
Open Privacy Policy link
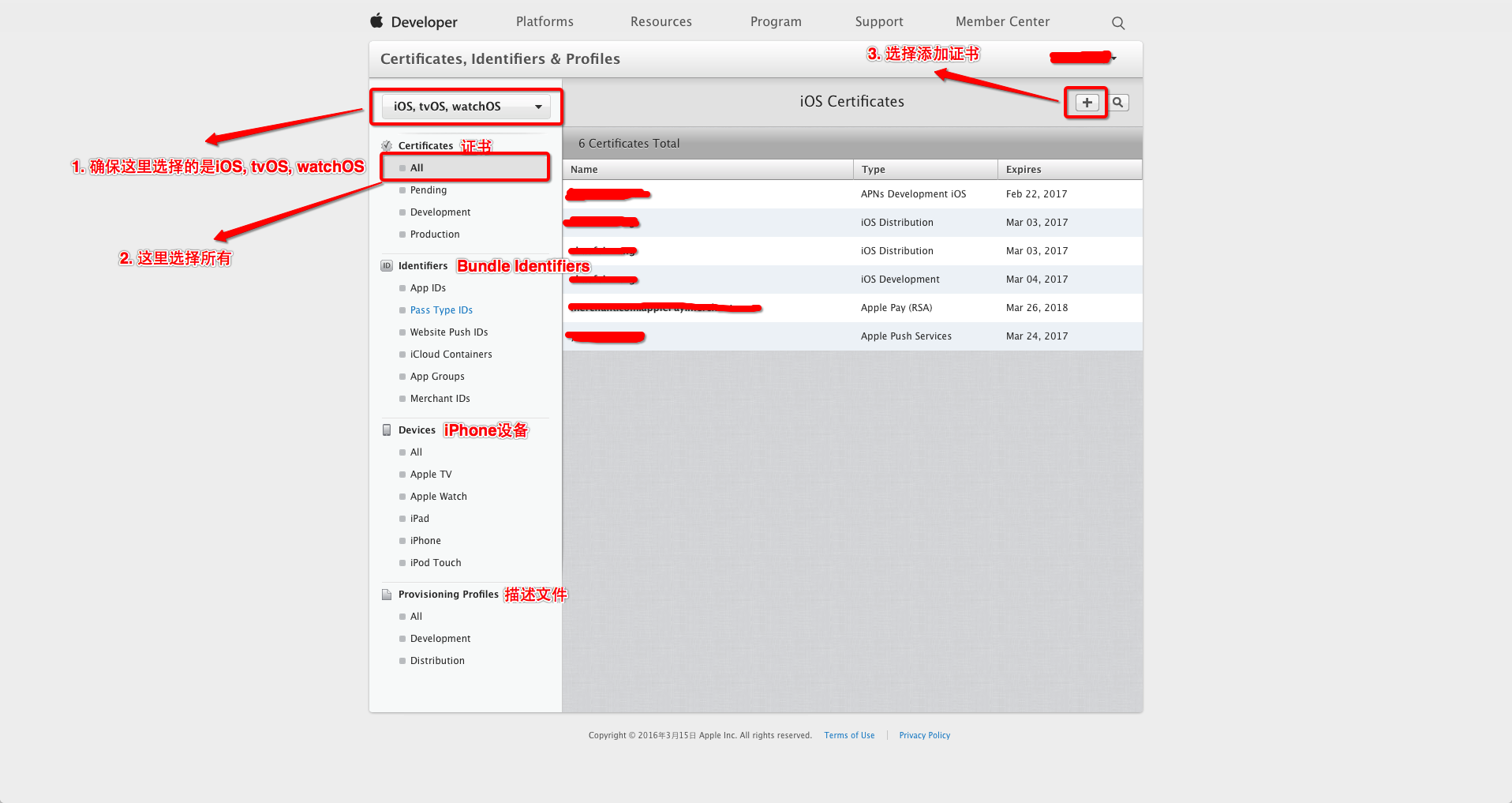[x=925, y=736]
